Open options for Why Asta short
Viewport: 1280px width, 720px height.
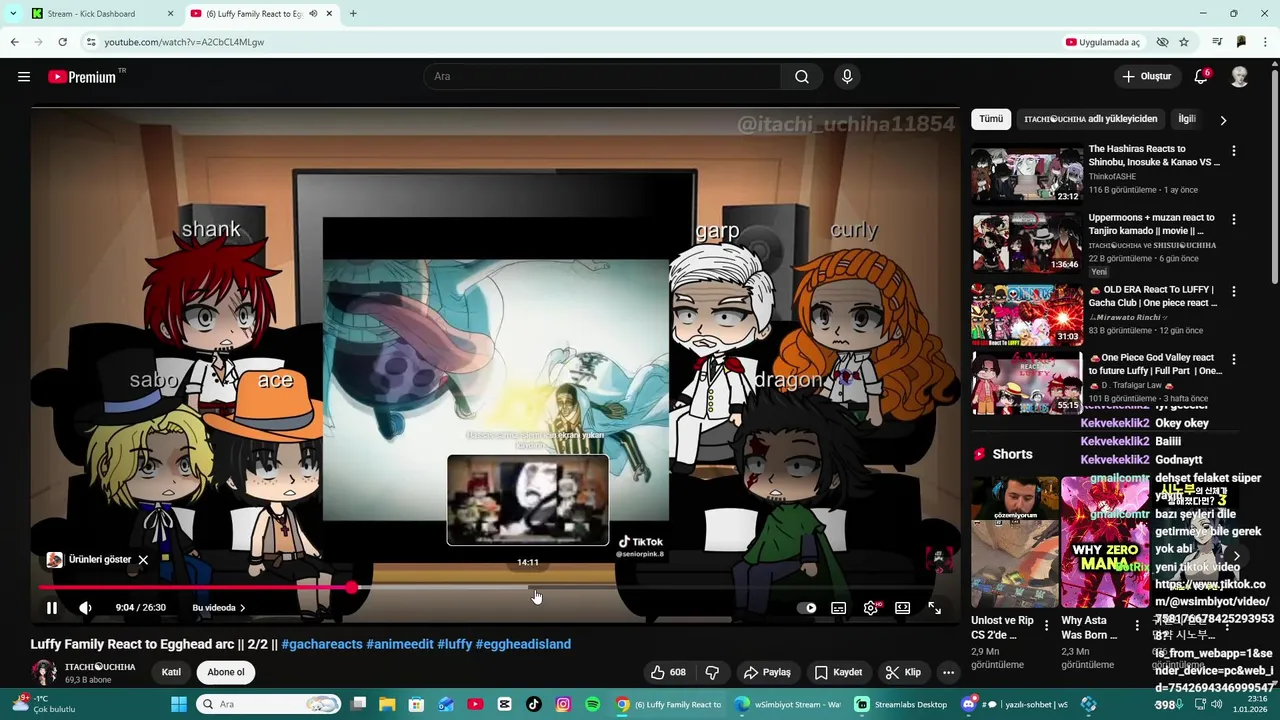coord(1137,626)
